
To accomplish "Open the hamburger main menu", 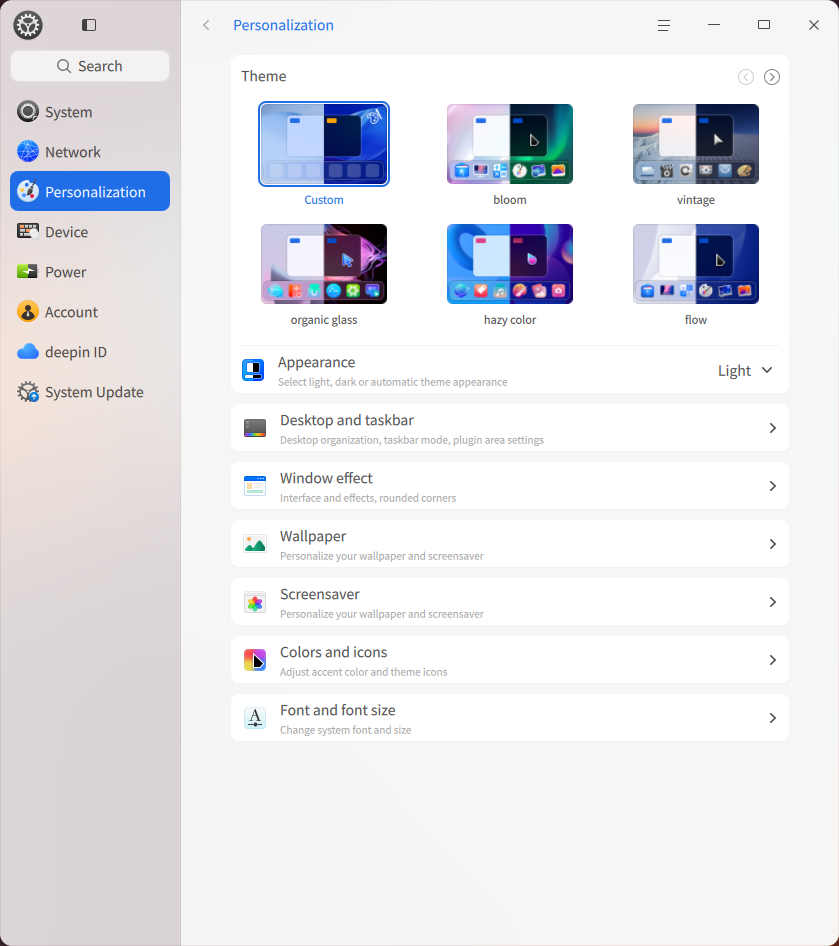I will (x=663, y=25).
